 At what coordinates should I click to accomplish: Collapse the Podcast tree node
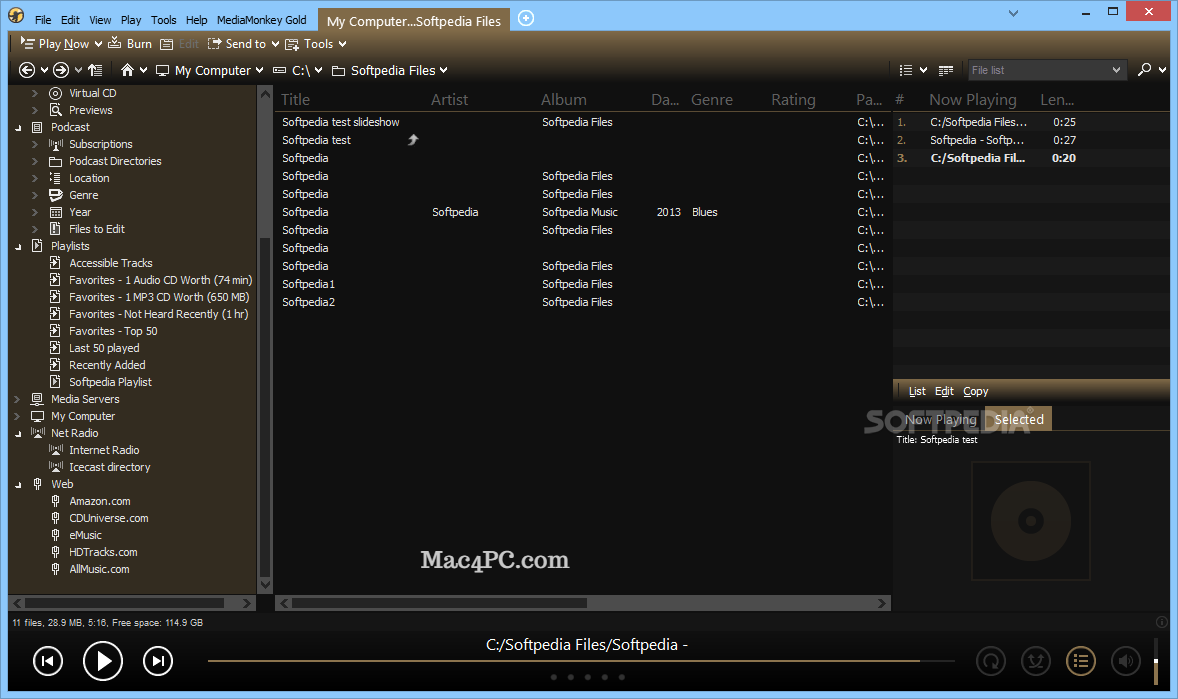coord(18,128)
